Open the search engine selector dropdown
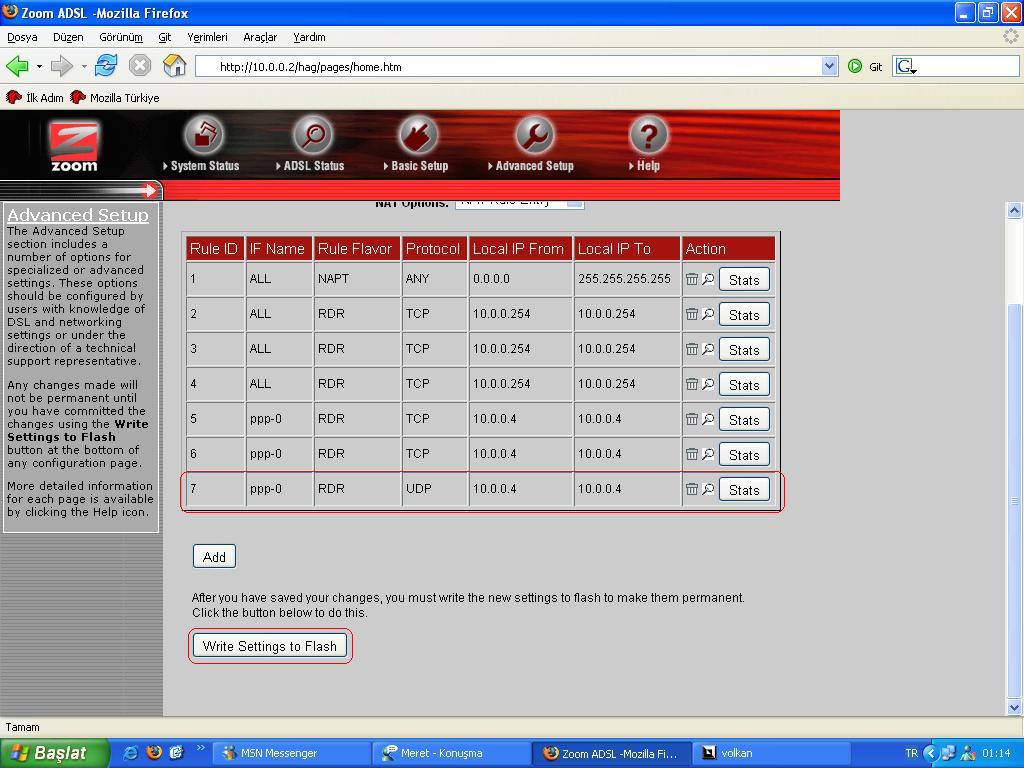1024x768 pixels. point(906,67)
